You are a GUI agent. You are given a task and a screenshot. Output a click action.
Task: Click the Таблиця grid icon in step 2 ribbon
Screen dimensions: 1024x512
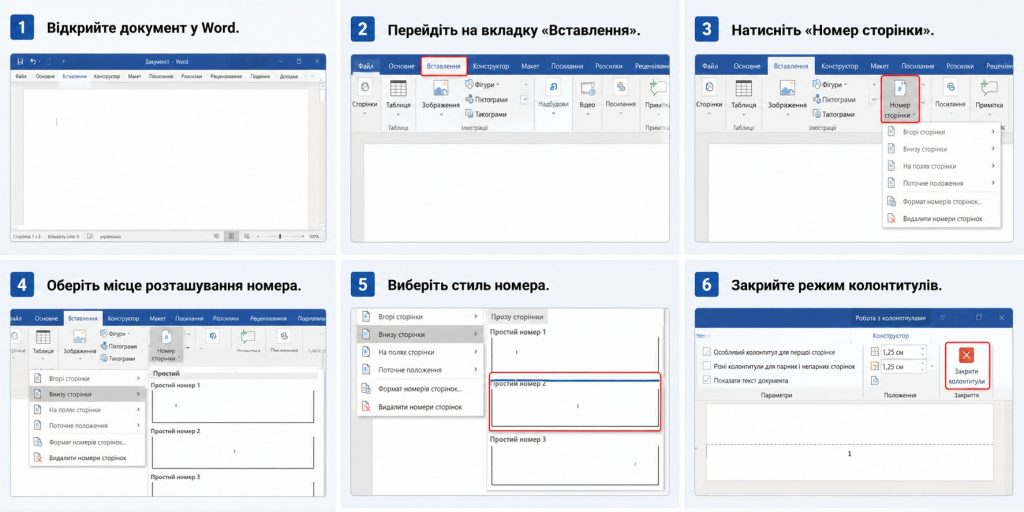pyautogui.click(x=398, y=89)
